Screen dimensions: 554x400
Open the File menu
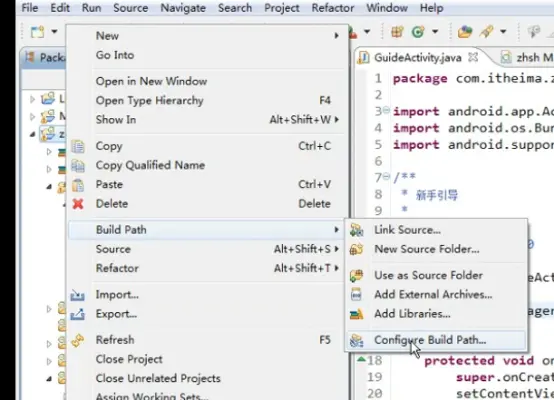coord(30,7)
